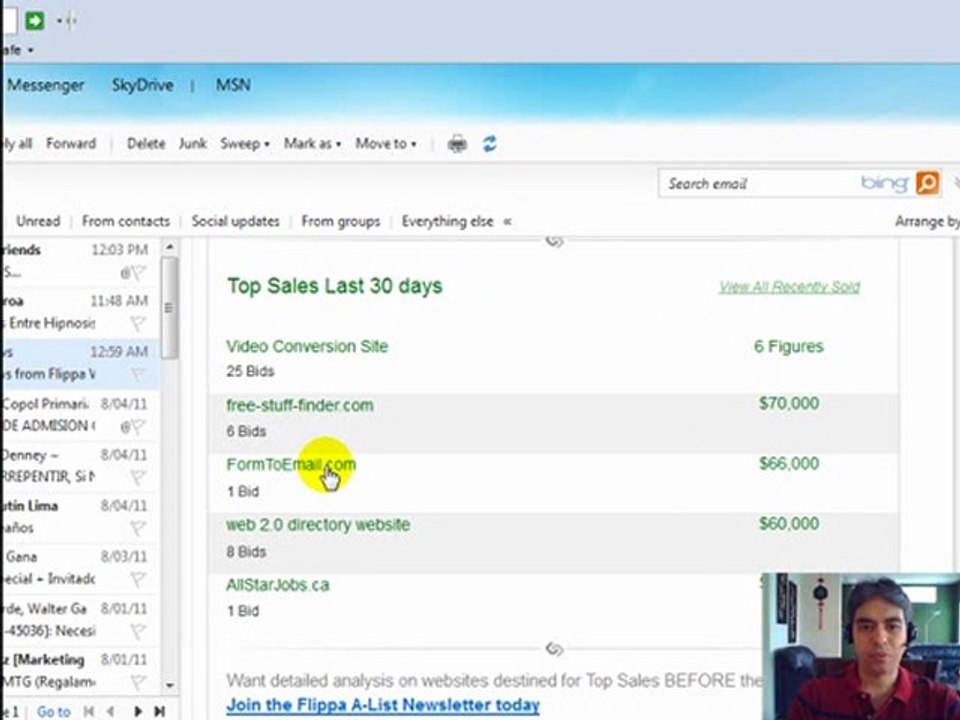Forward the current email
The height and width of the screenshot is (720, 960).
pos(71,144)
